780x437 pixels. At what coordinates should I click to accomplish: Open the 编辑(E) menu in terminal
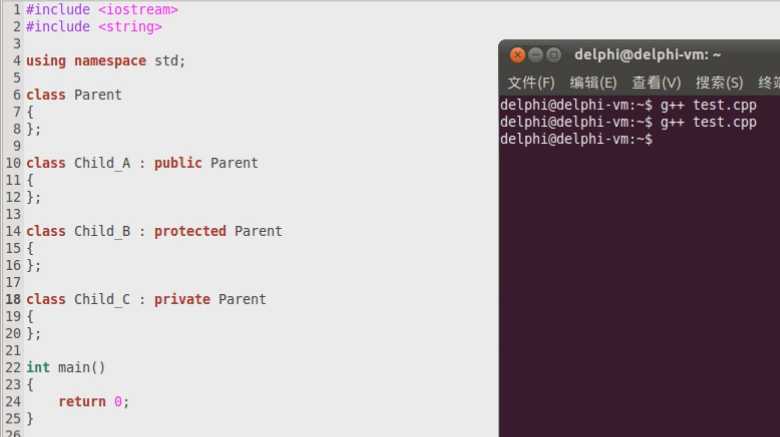click(593, 82)
